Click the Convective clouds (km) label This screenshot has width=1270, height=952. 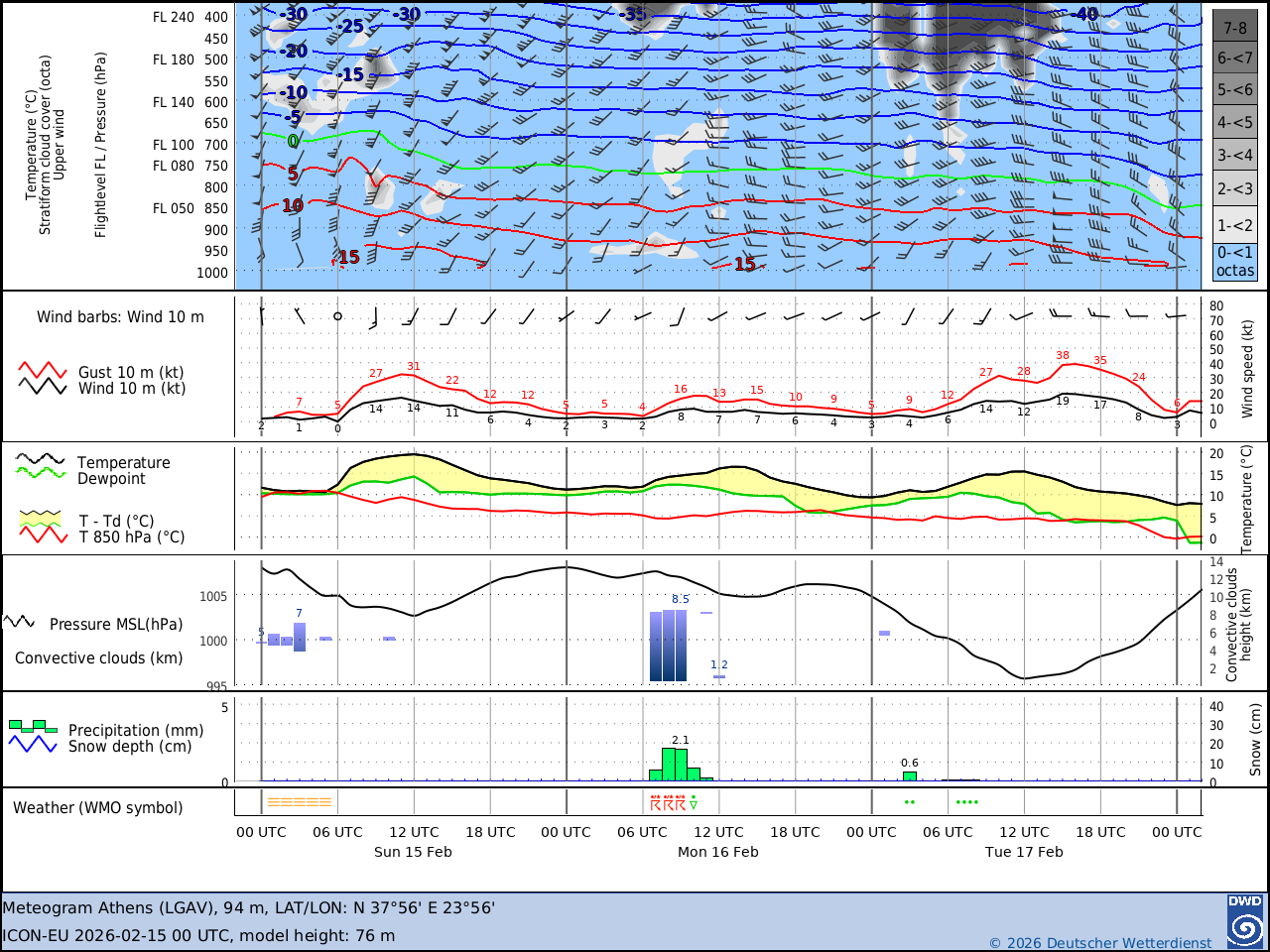pos(98,658)
